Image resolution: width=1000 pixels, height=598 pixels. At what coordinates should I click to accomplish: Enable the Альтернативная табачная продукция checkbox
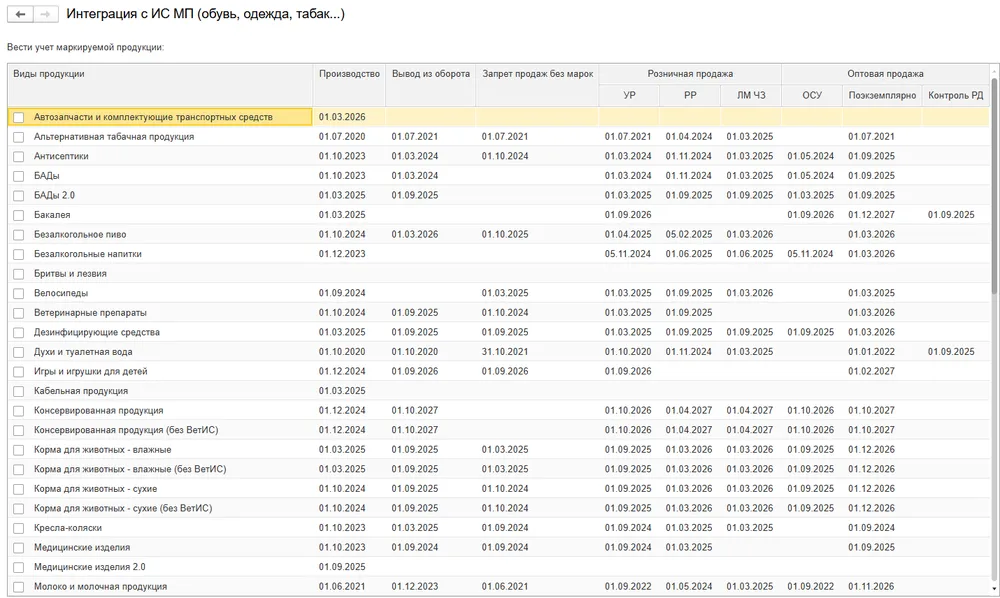[18, 137]
